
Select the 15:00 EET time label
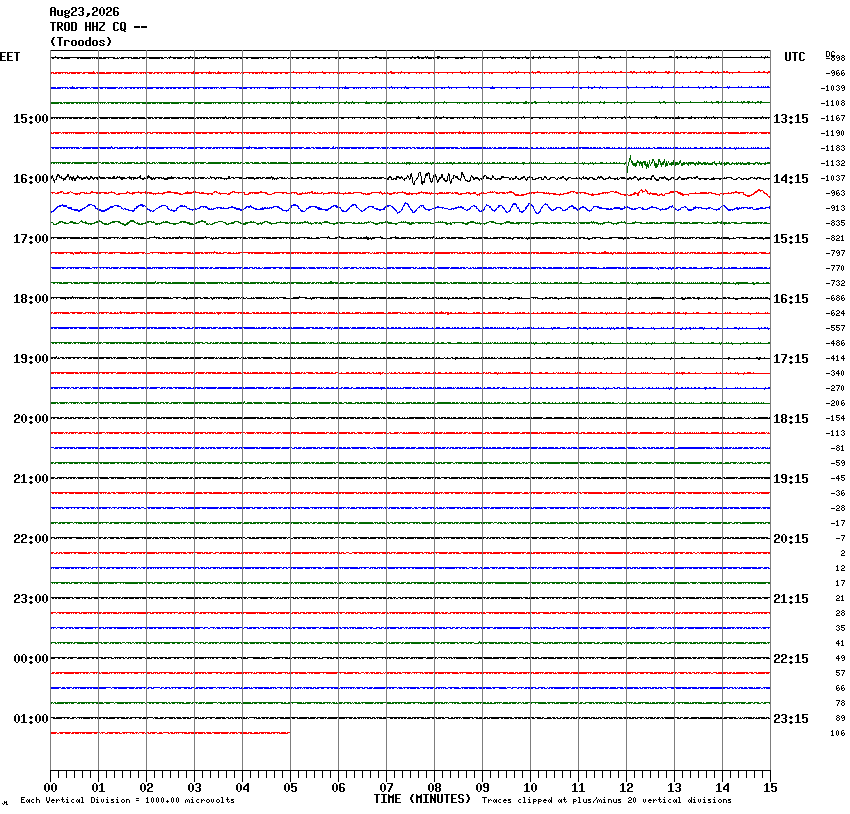31,119
